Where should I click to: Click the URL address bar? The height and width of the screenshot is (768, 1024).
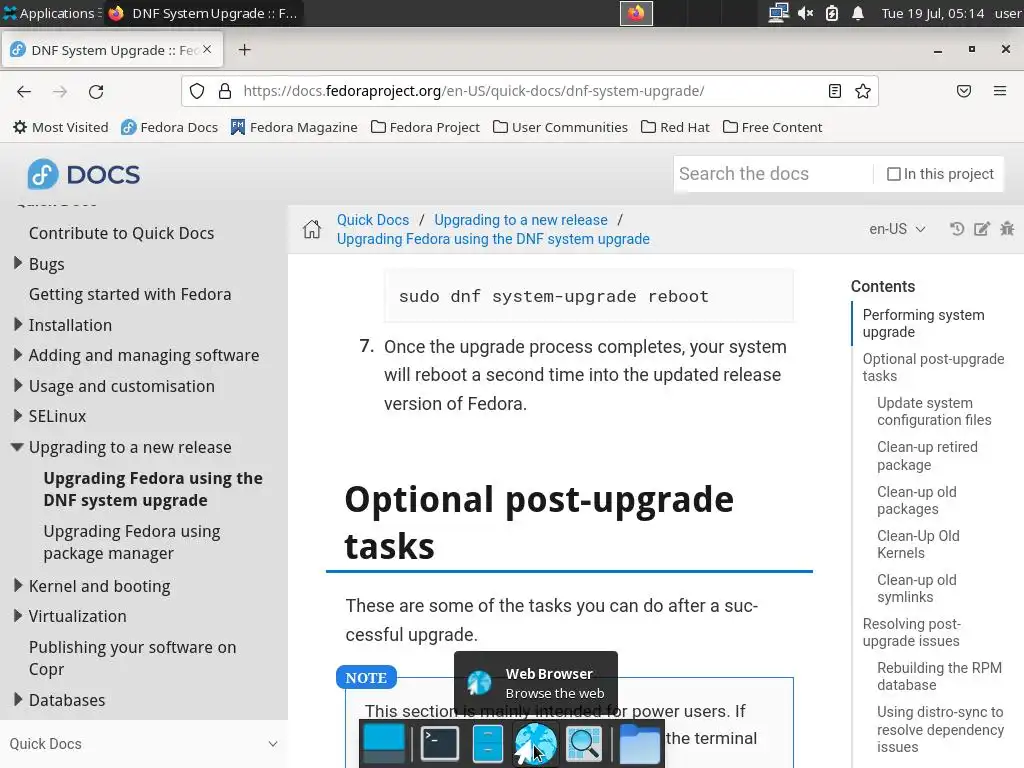tap(529, 91)
